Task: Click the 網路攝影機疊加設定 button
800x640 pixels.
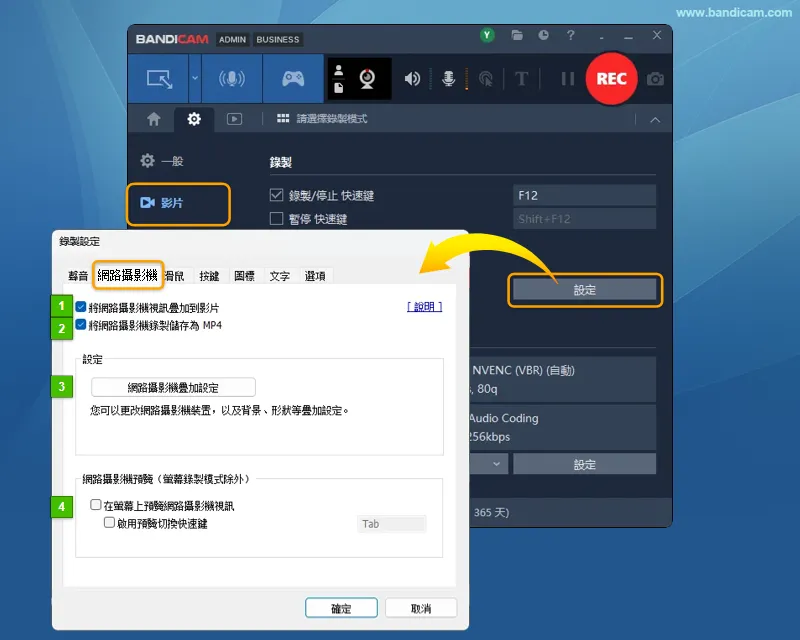Action: (173, 387)
